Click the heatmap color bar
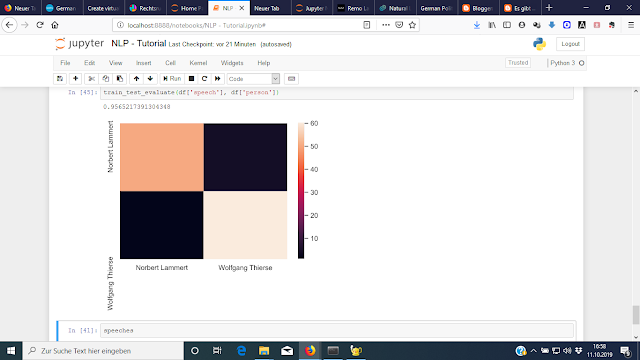Image resolution: width=640 pixels, height=360 pixels. (x=301, y=191)
